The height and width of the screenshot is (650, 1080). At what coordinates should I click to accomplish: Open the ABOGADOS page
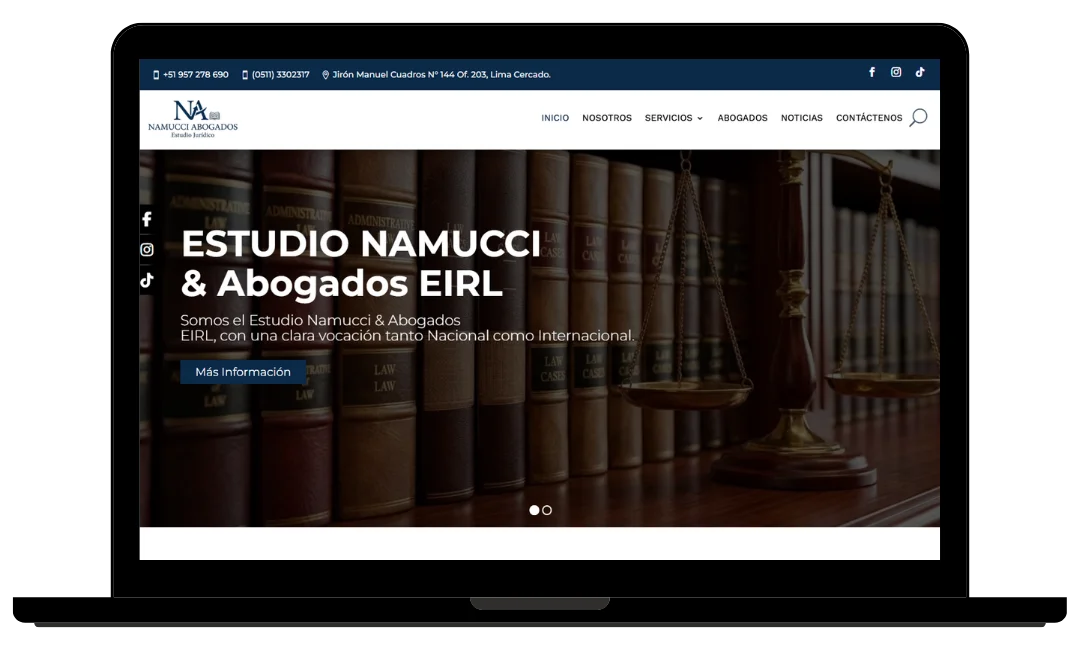tap(742, 118)
